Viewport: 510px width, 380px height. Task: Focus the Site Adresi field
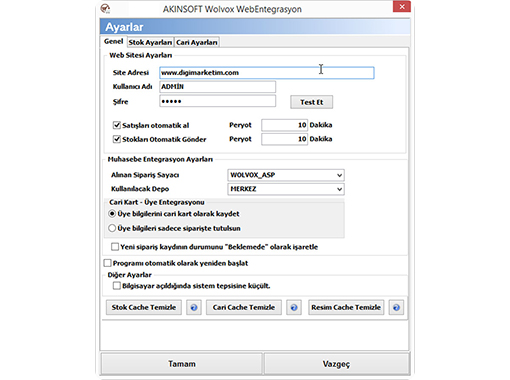coord(267,73)
